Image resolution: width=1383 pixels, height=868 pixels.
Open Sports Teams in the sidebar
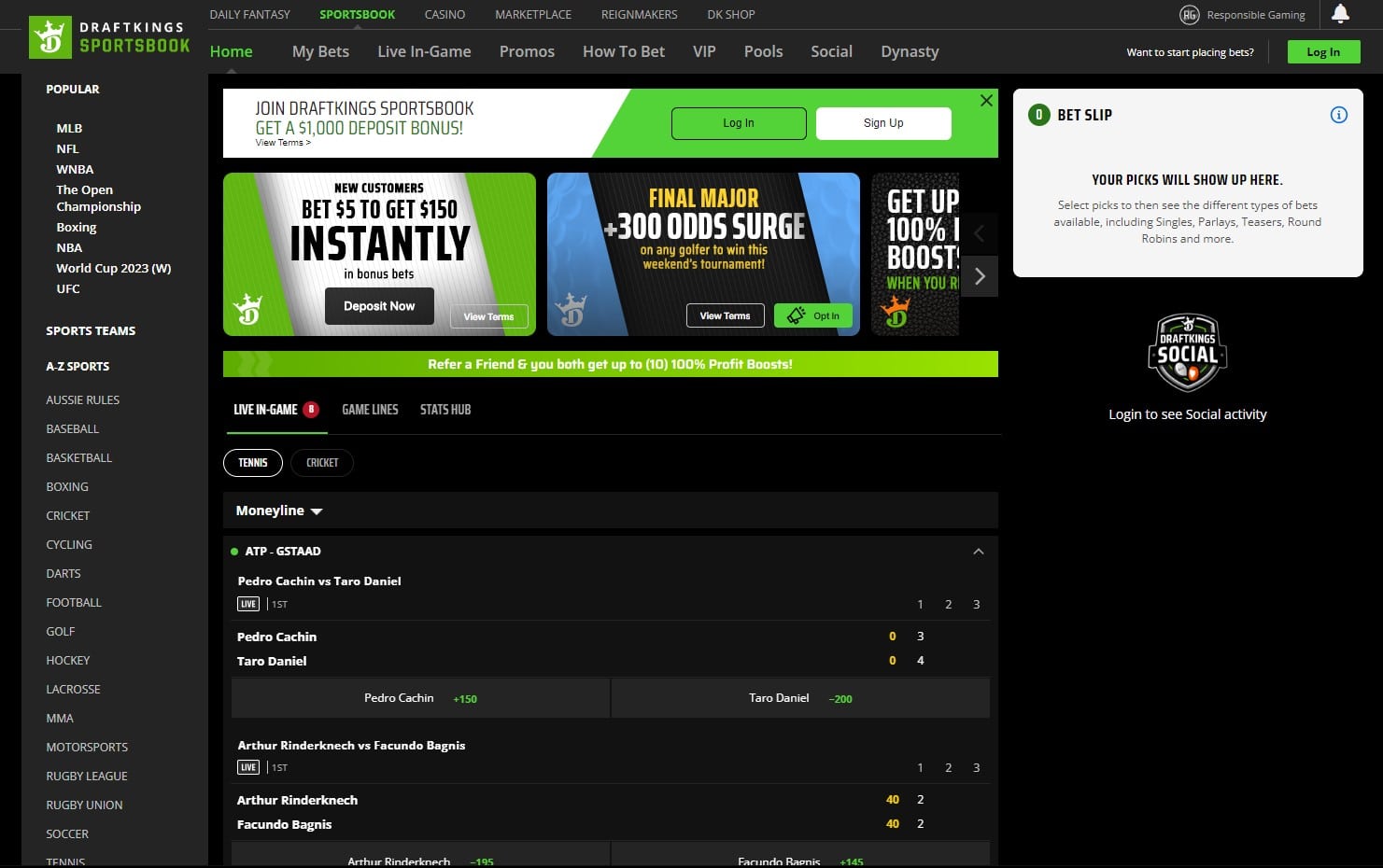(x=91, y=330)
